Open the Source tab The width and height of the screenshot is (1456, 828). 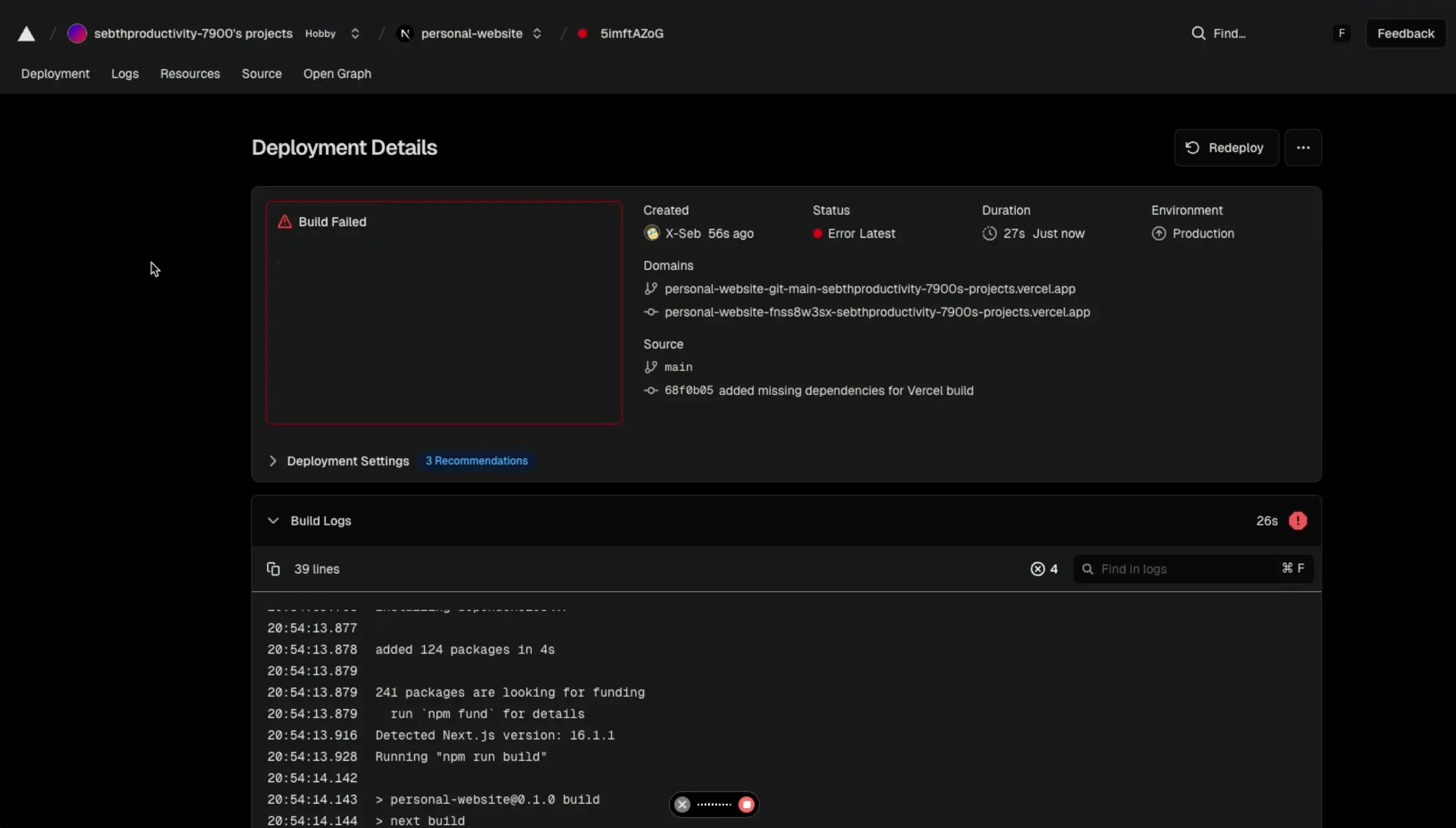(262, 73)
